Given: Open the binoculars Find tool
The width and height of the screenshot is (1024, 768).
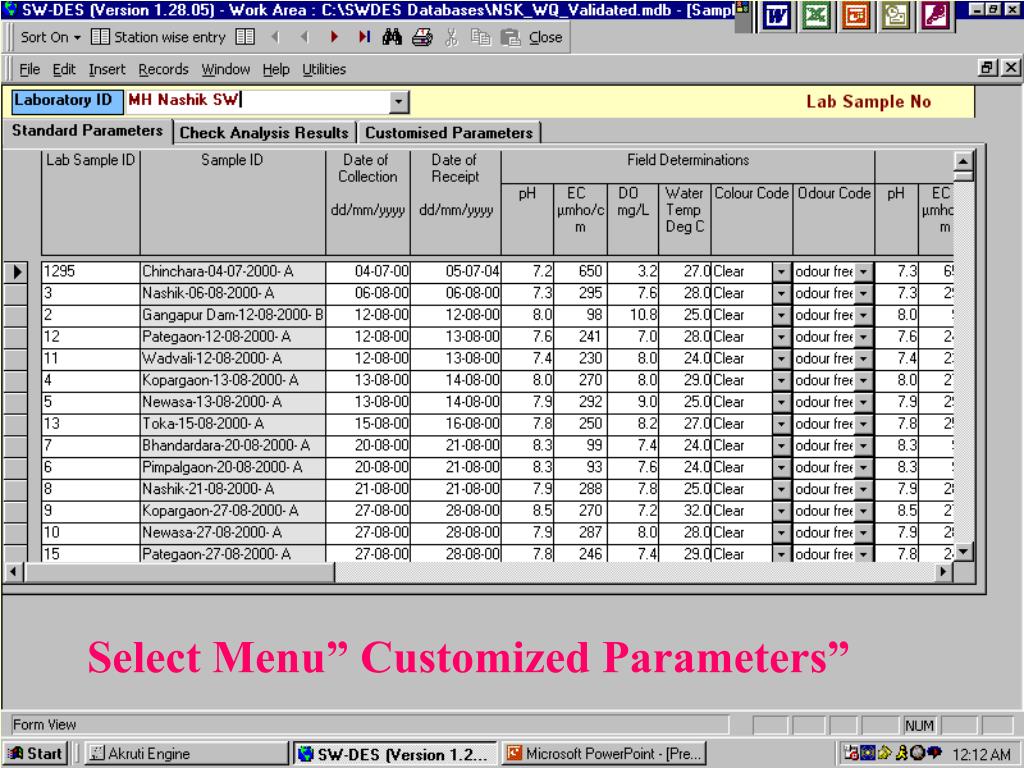Looking at the screenshot, I should (392, 37).
